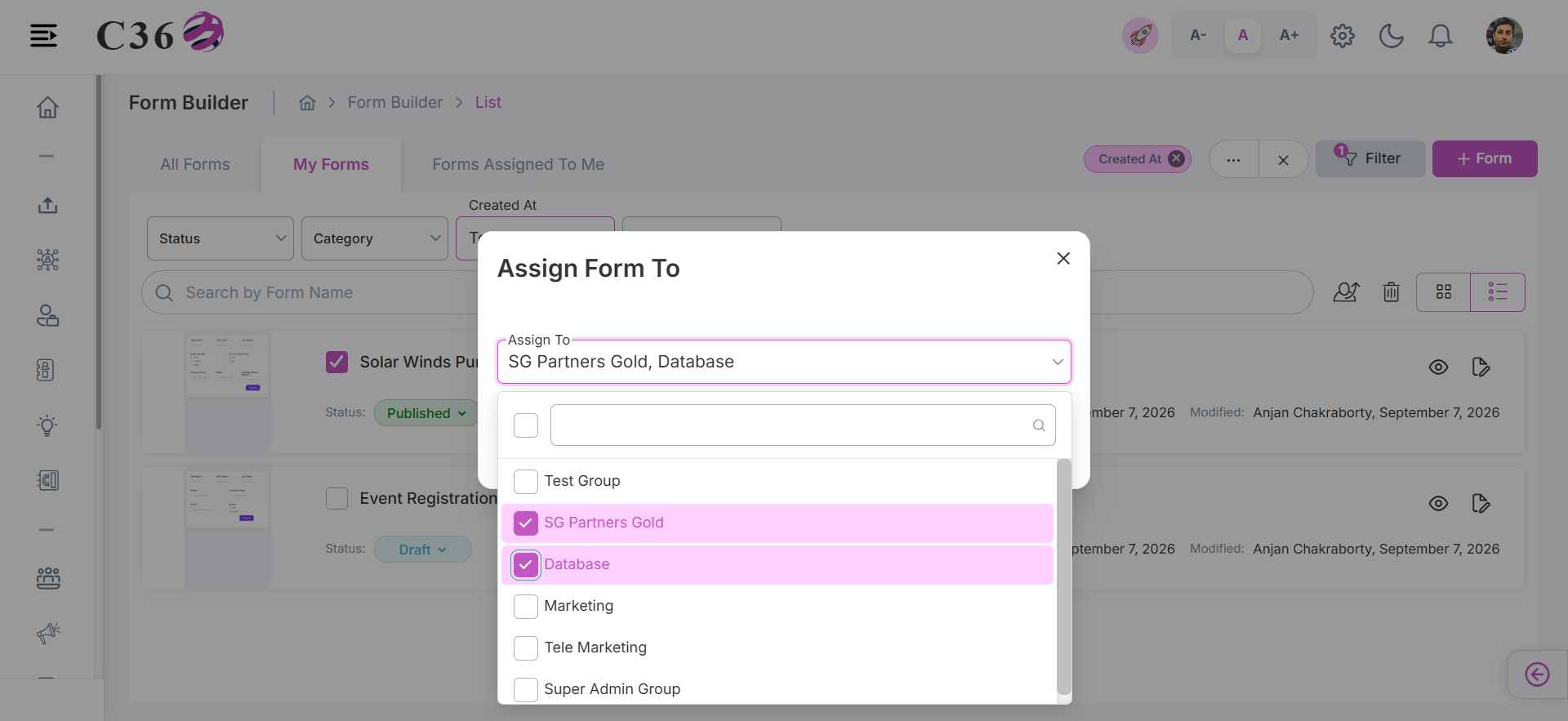
Task: Click the trash delete icon
Action: click(1392, 292)
